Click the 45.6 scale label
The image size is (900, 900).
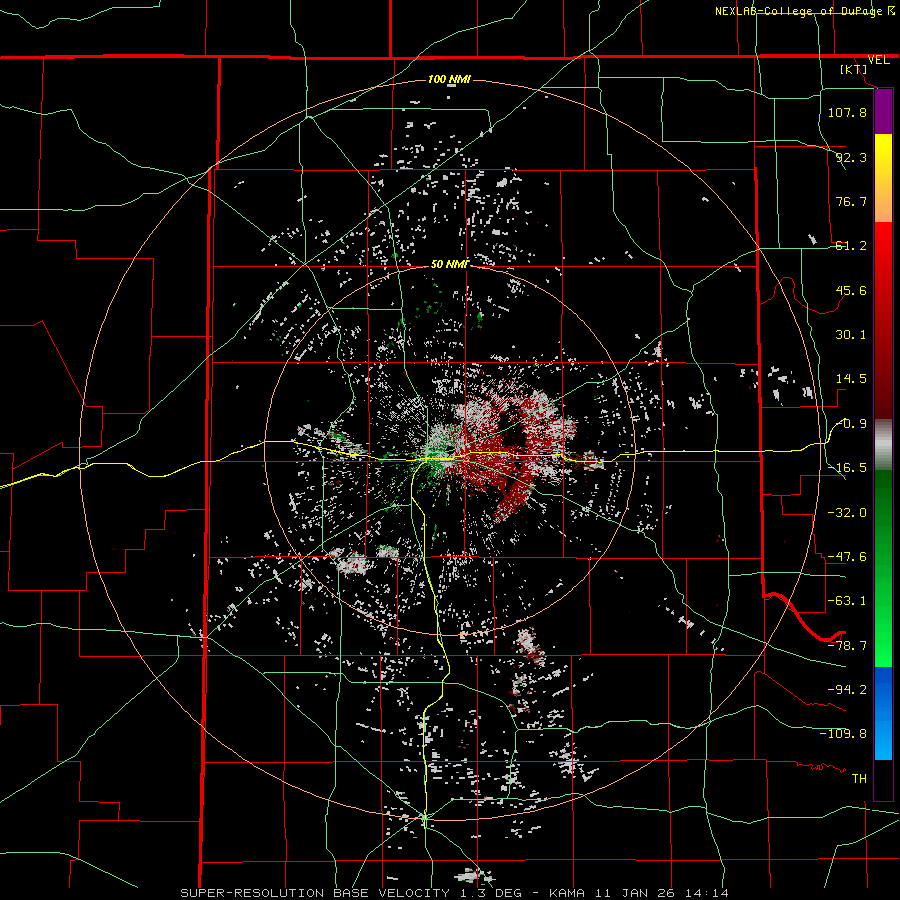[x=851, y=290]
